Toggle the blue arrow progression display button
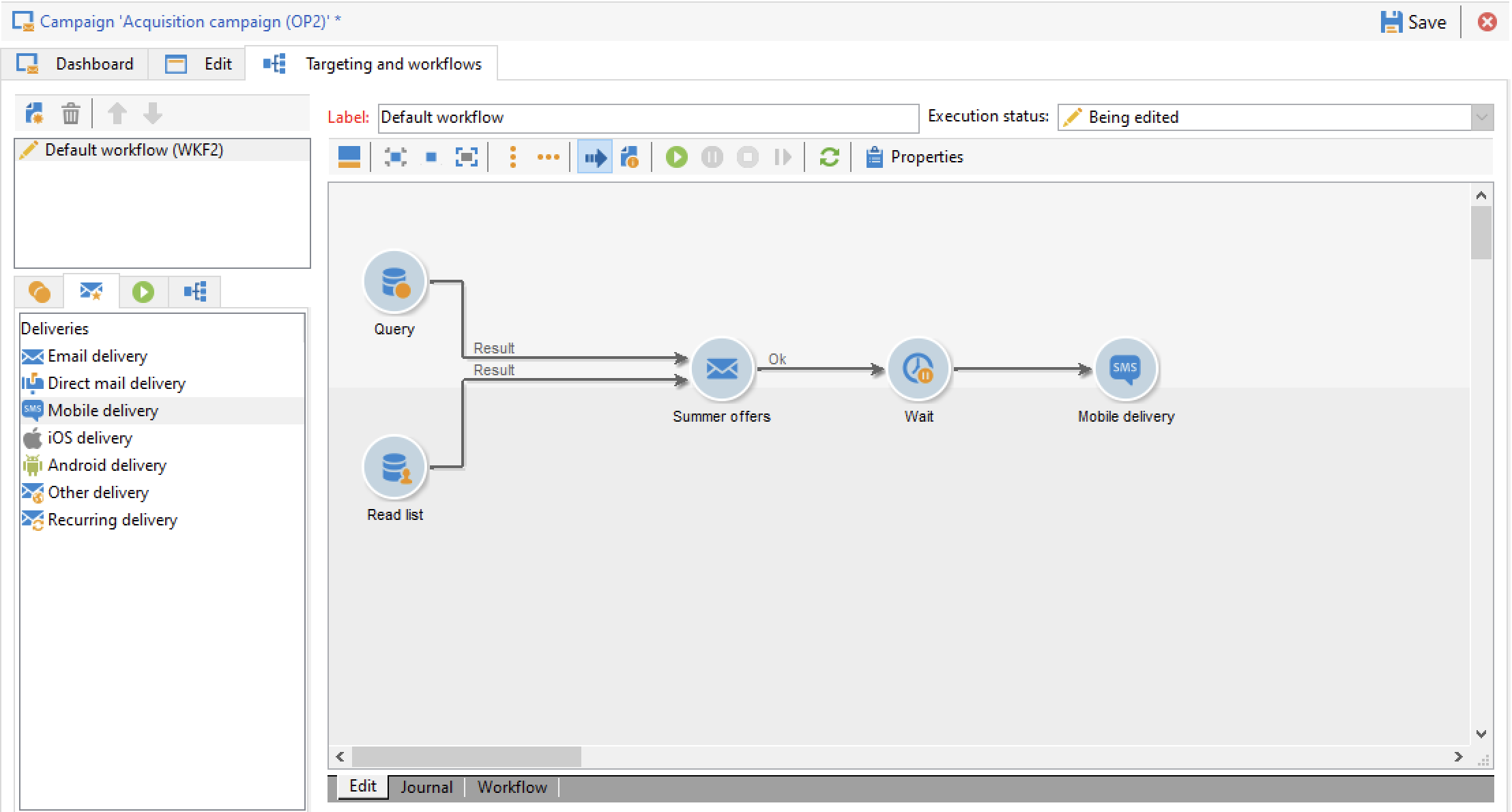Screen dimensions: 1512x812 click(594, 158)
